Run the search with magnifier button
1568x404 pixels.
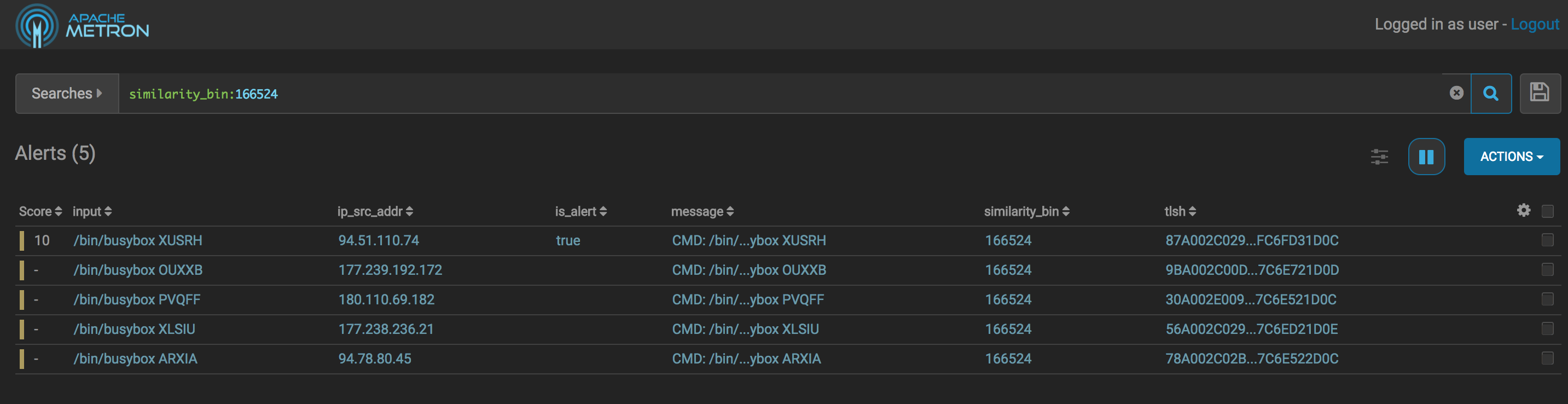[1491, 93]
